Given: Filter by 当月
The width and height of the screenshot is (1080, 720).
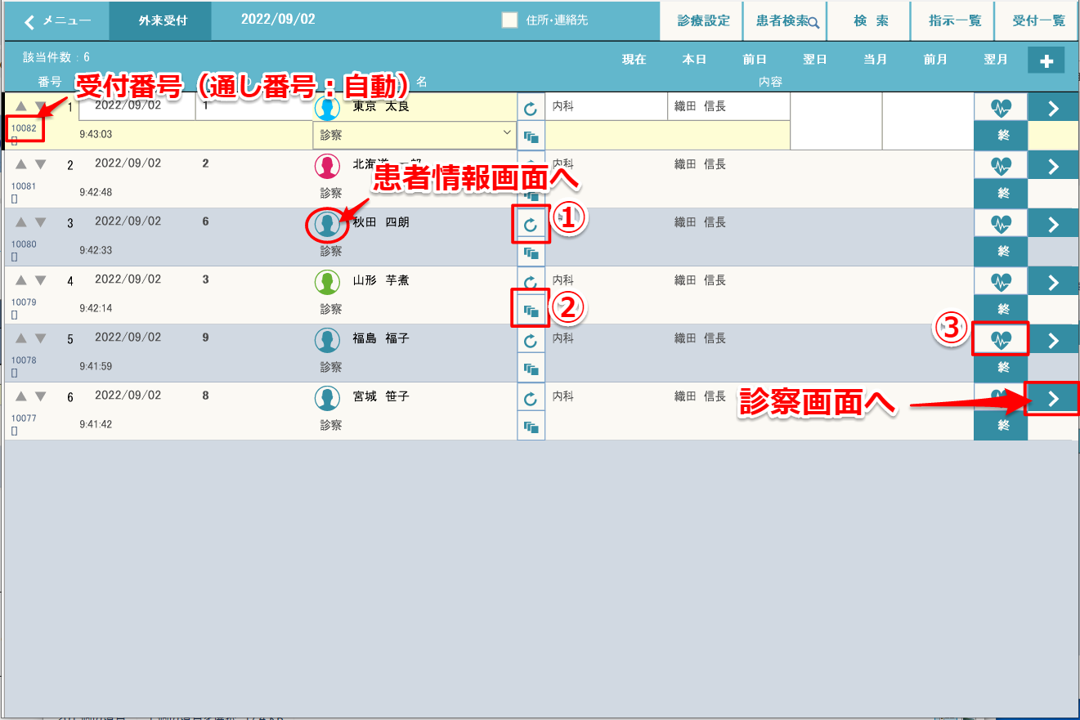Looking at the screenshot, I should click(x=875, y=60).
